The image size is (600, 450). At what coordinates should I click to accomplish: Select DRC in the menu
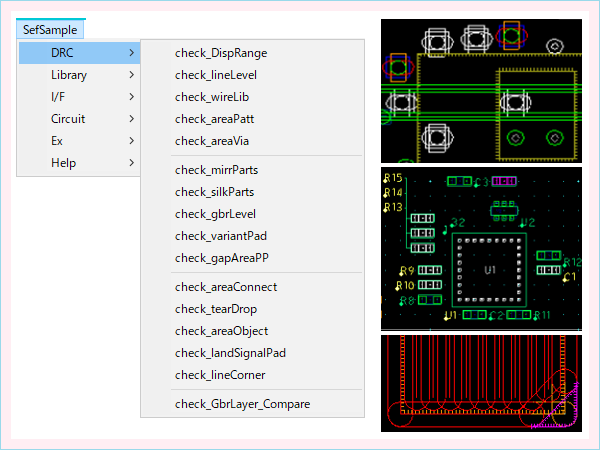(62, 52)
